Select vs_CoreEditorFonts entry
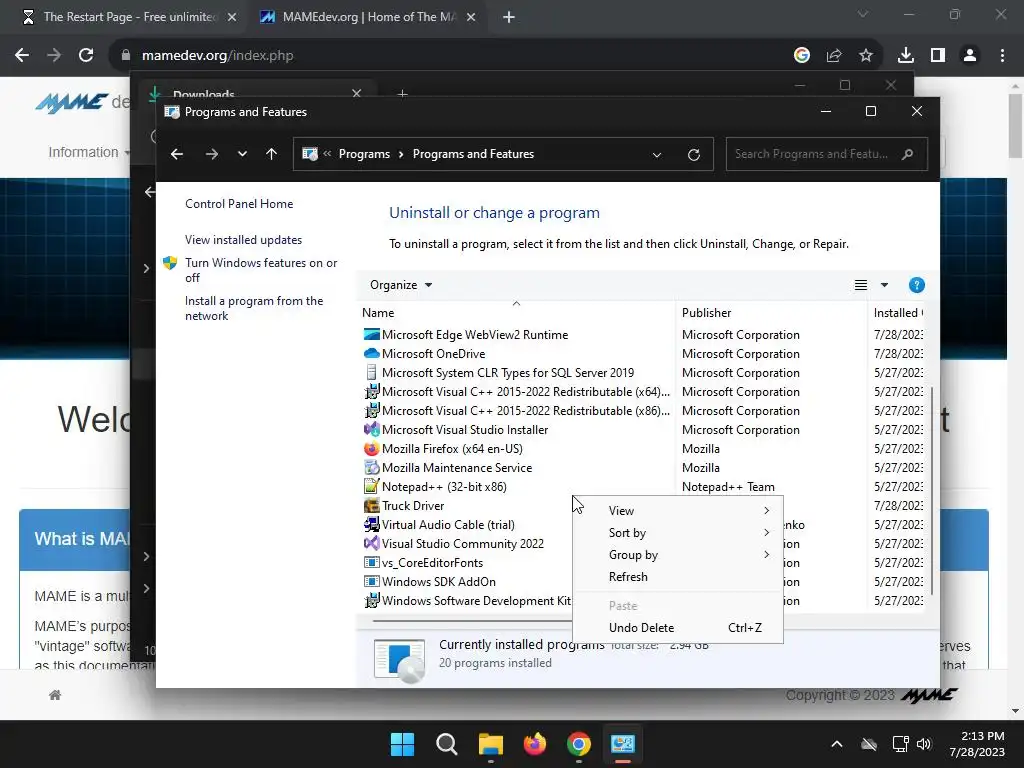This screenshot has height=768, width=1024. (x=432, y=562)
